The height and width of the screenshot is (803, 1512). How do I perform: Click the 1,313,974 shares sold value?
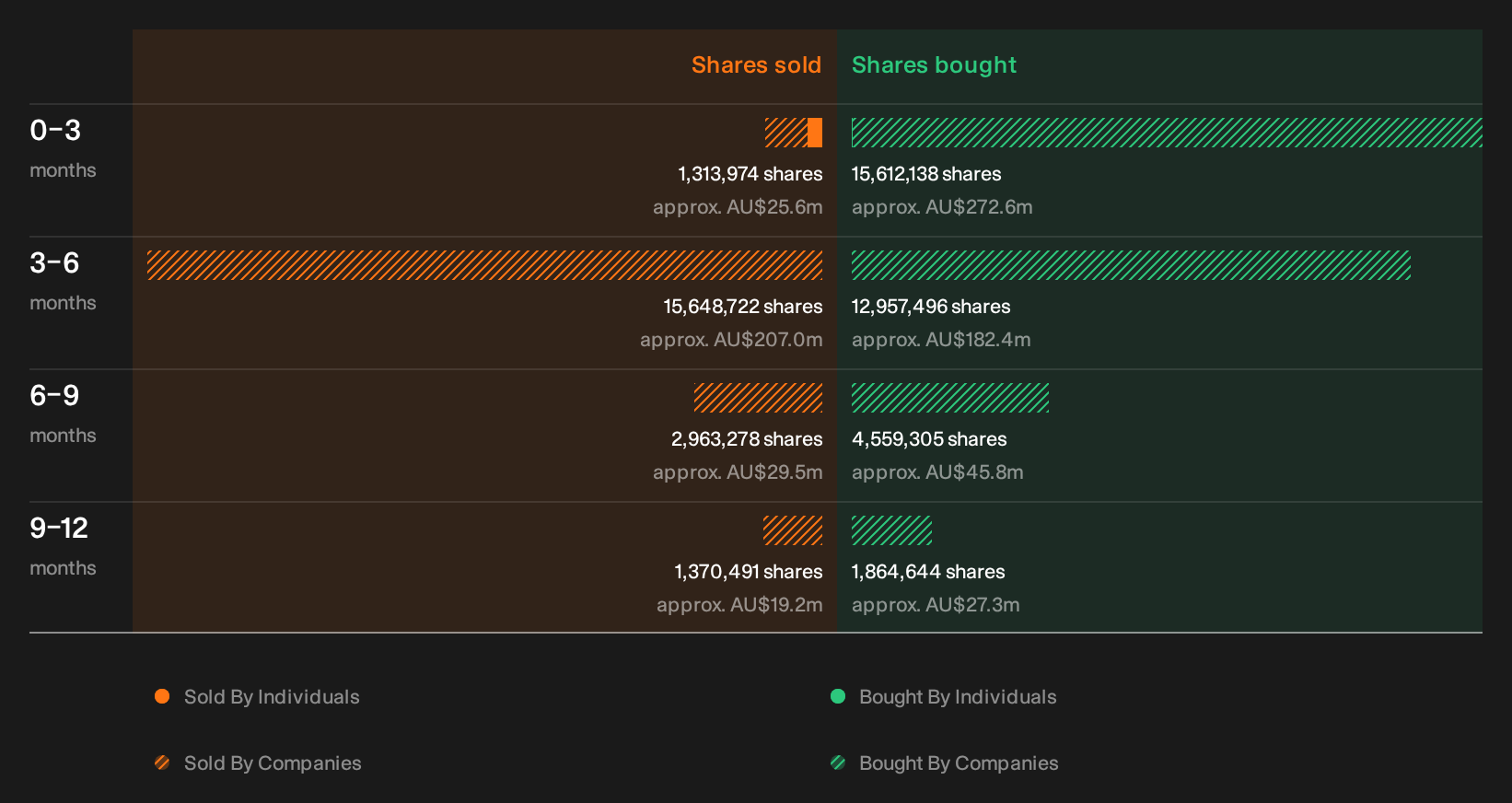point(750,174)
